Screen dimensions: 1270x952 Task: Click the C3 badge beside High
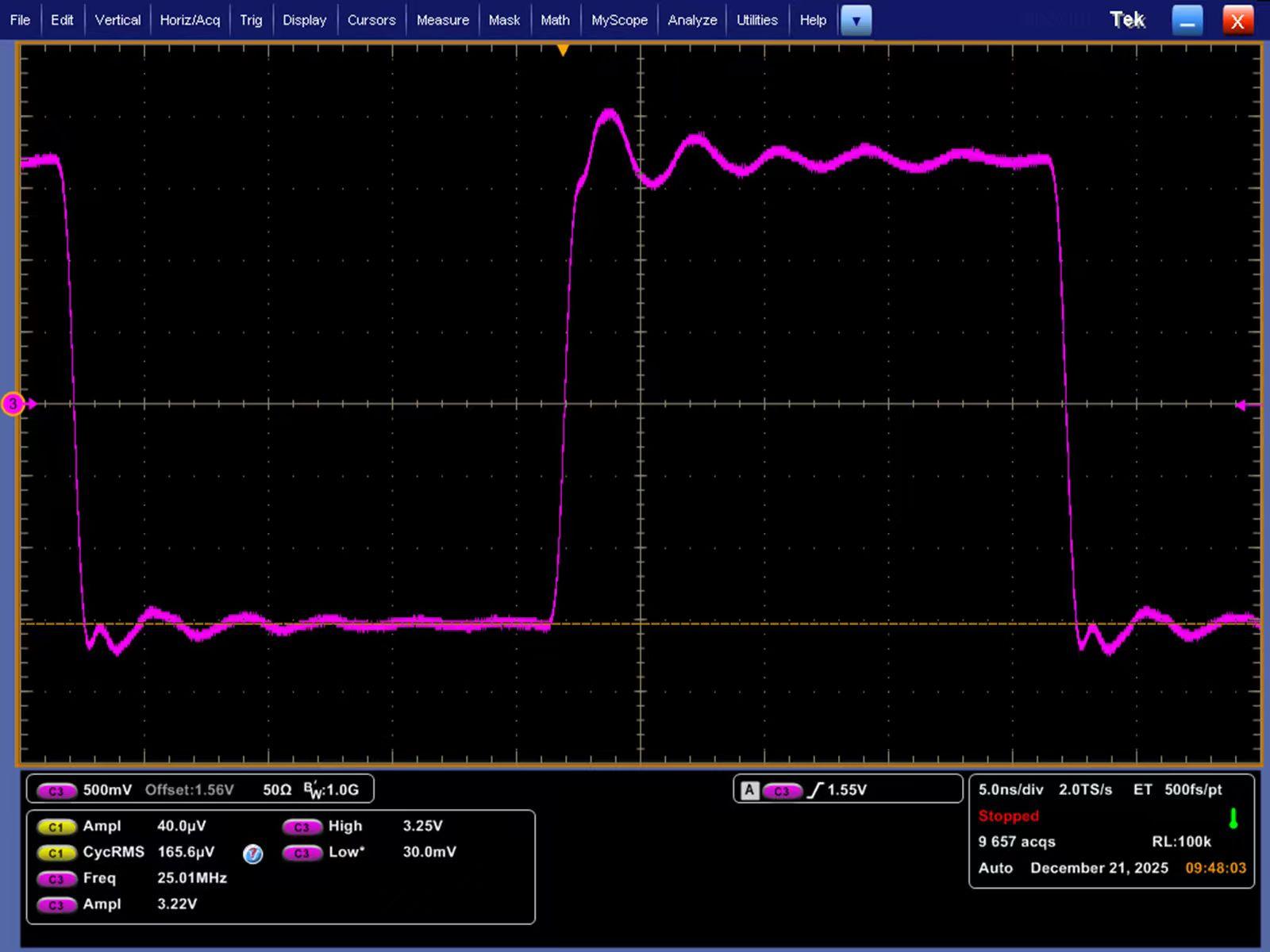[302, 827]
